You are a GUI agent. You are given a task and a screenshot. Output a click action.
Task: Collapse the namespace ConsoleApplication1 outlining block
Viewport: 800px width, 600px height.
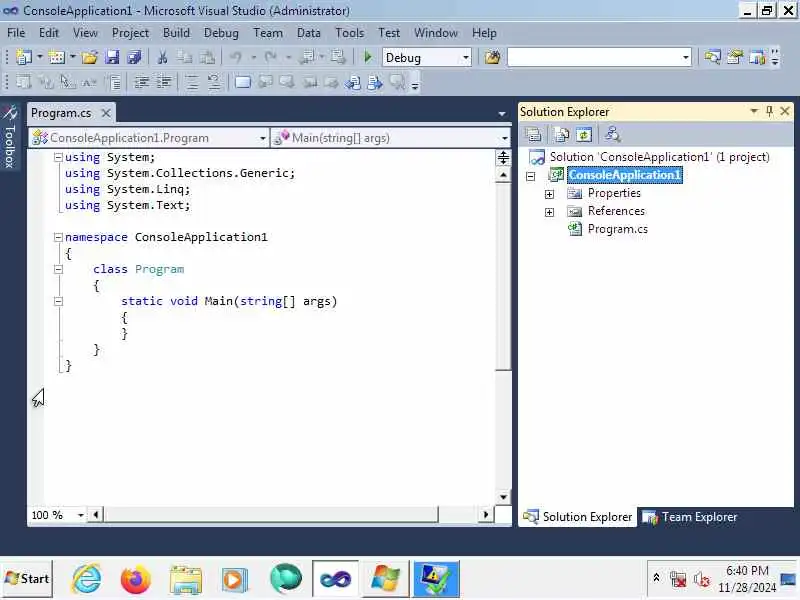point(58,237)
